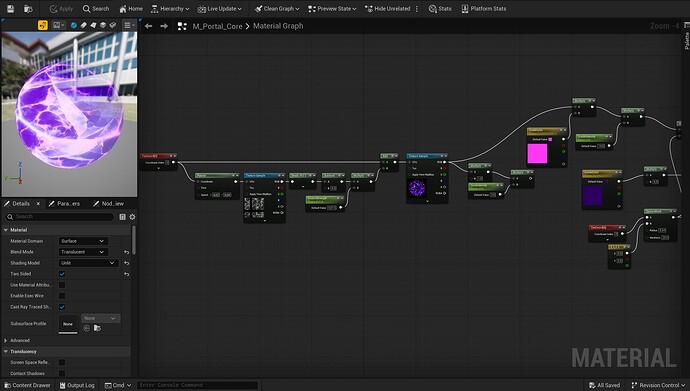Set preview mesh to sphere
This screenshot has height=391, width=690.
pyautogui.click(x=73, y=25)
